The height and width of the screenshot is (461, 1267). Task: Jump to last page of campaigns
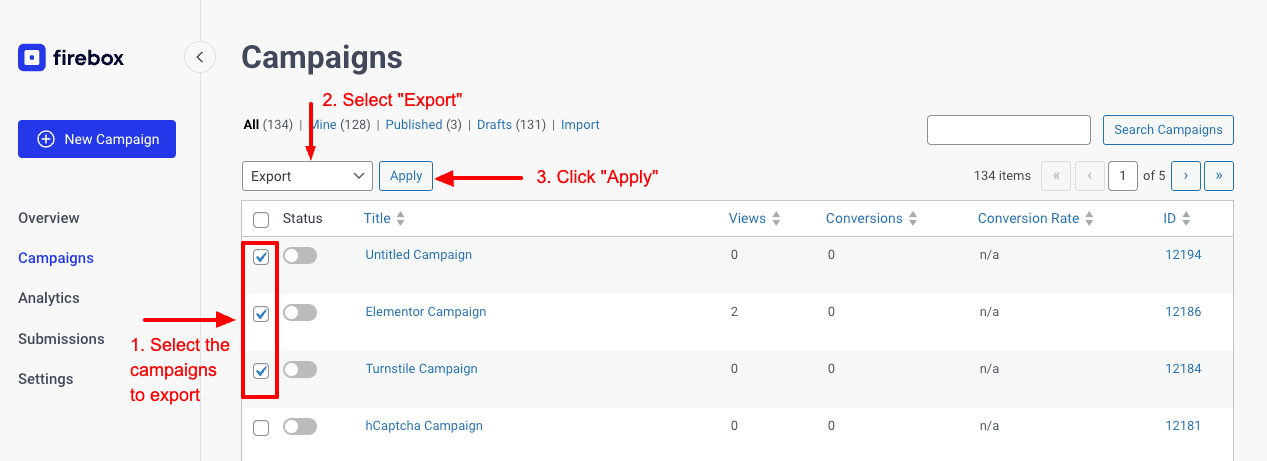[x=1219, y=176]
